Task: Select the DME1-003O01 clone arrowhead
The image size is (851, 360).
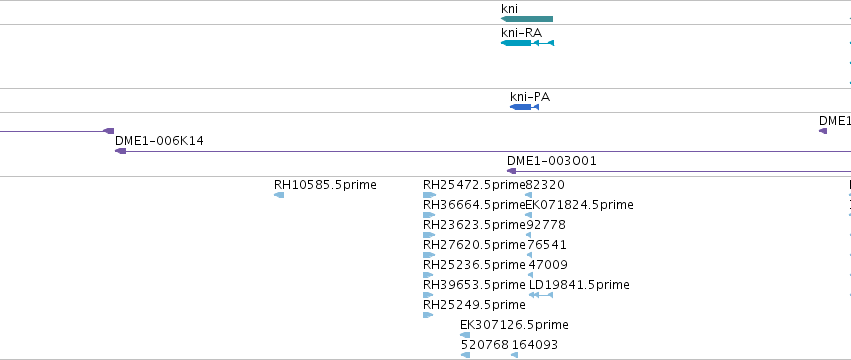Action: pyautogui.click(x=511, y=171)
